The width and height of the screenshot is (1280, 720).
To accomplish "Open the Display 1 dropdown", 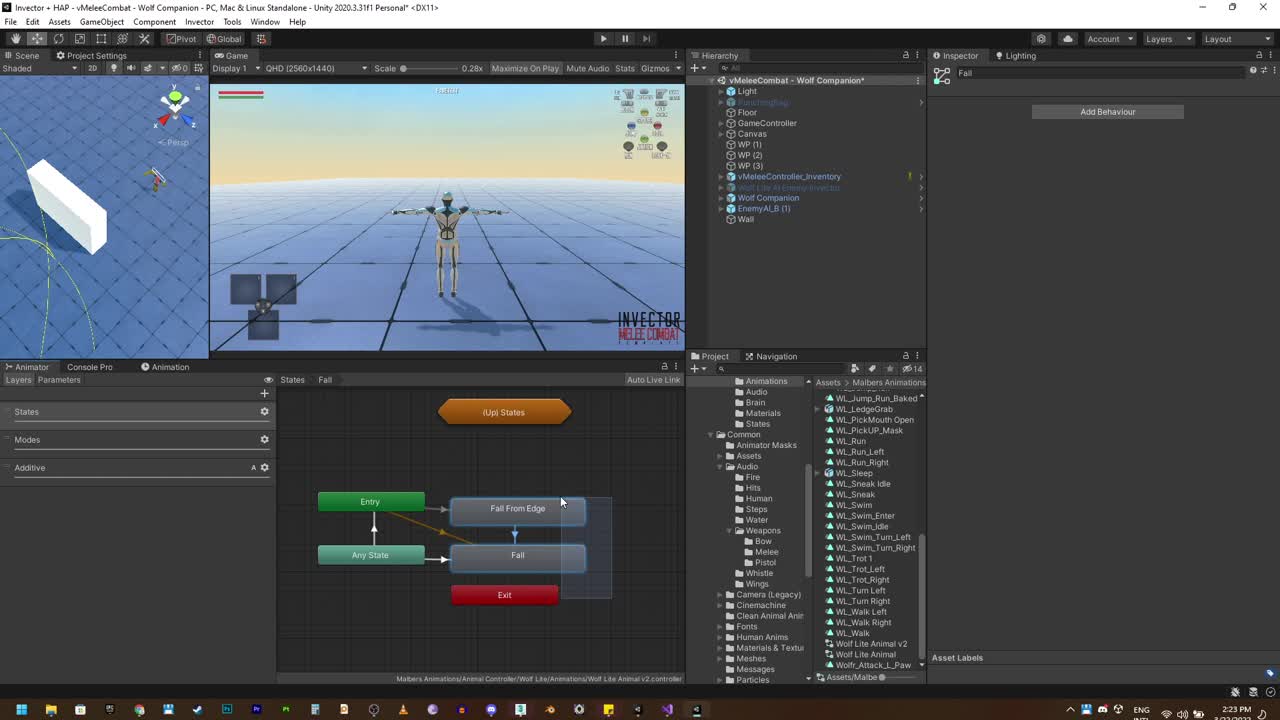I will point(234,68).
